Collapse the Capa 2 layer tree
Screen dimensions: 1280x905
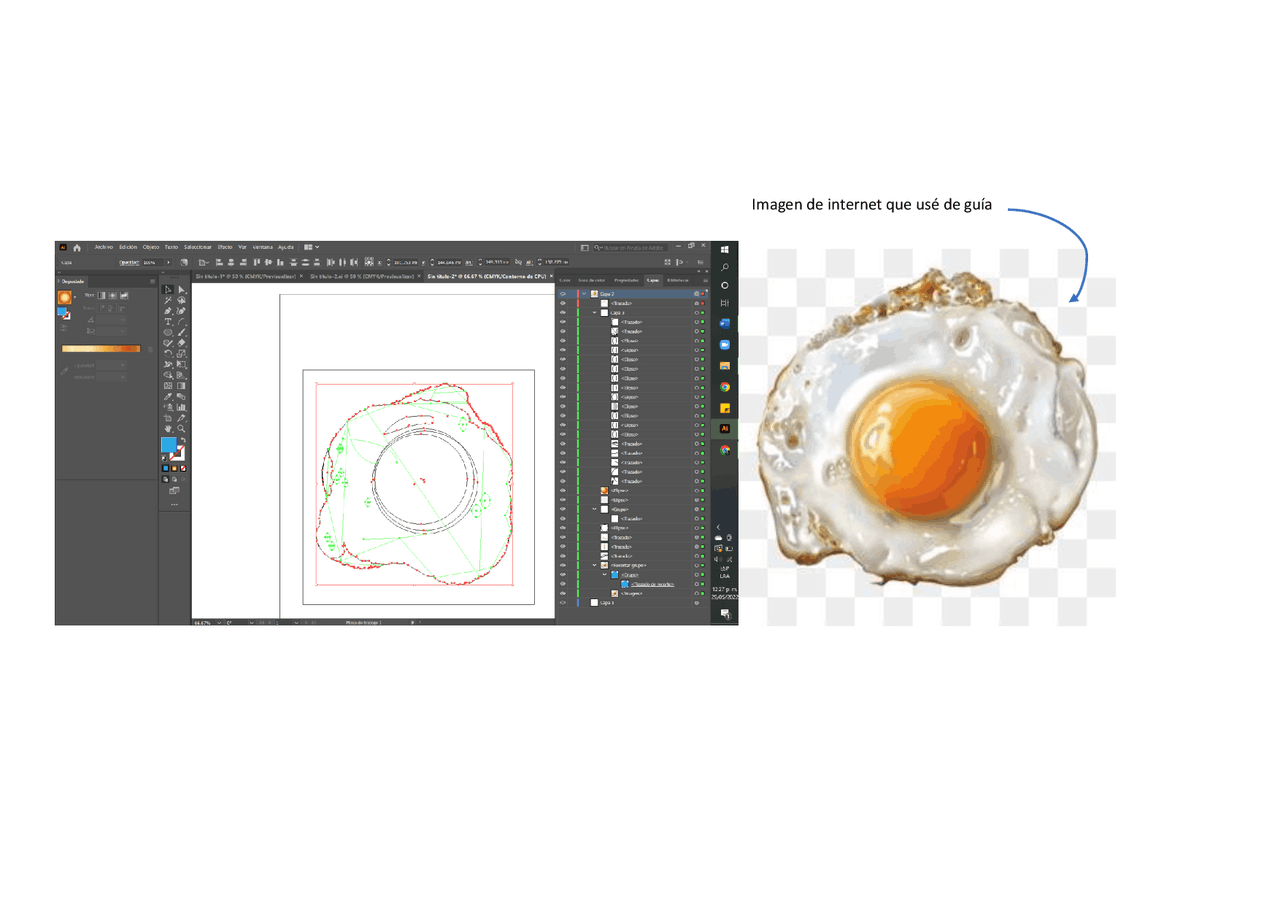point(584,294)
